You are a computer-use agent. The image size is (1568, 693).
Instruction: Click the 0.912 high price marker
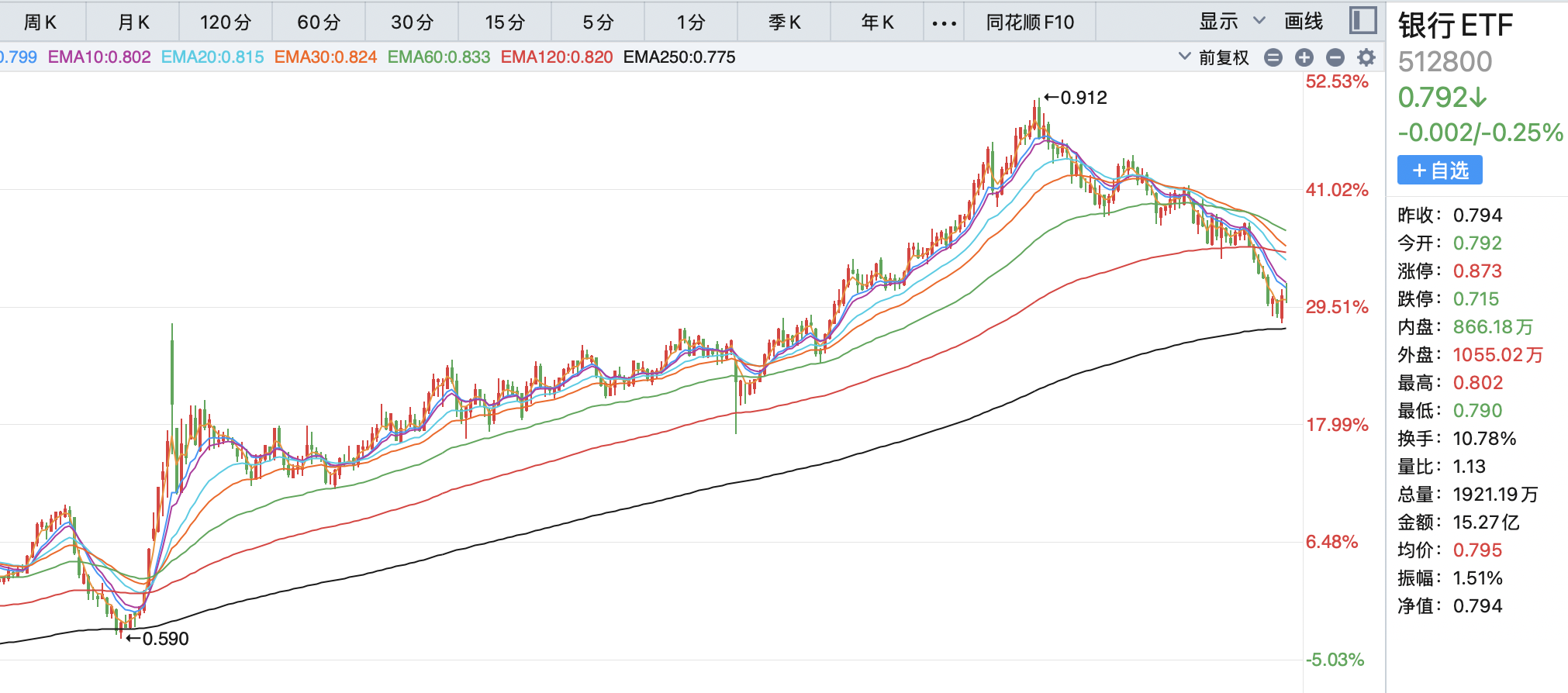[1083, 98]
